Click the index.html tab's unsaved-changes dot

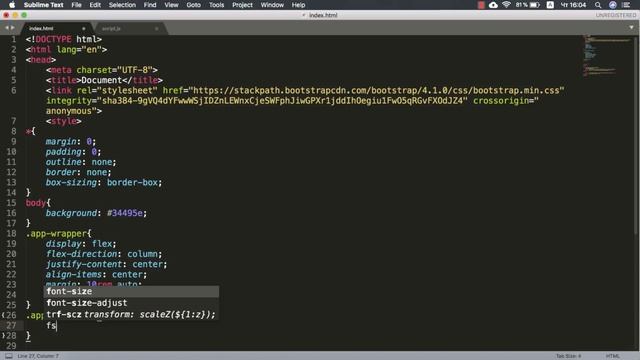(x=84, y=29)
